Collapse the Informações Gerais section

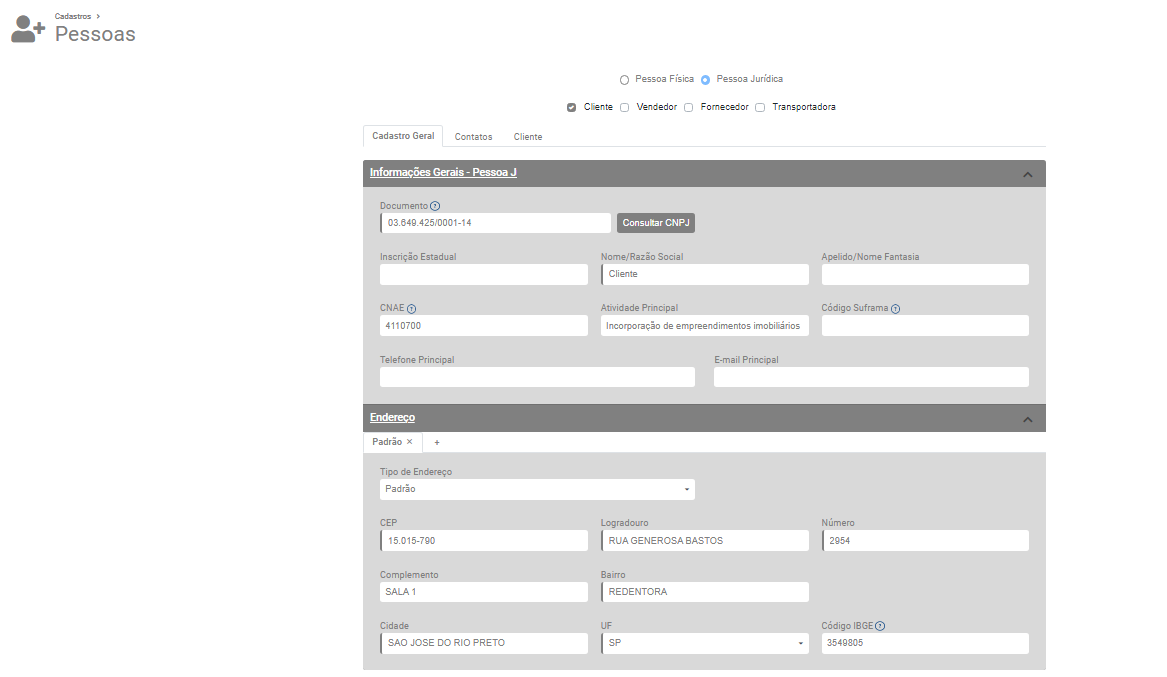pos(1027,174)
